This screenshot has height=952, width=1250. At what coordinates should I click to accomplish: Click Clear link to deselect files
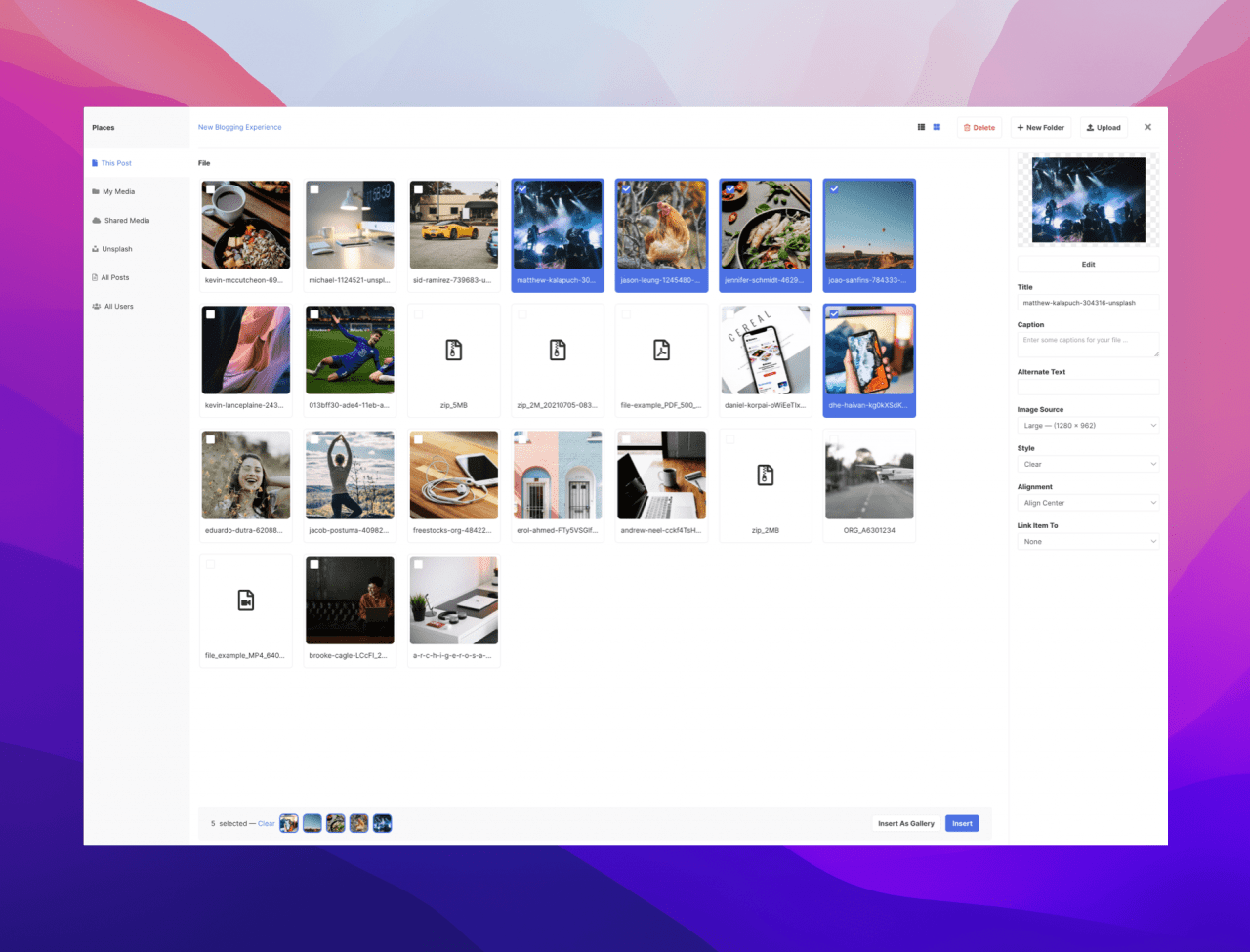click(x=266, y=824)
